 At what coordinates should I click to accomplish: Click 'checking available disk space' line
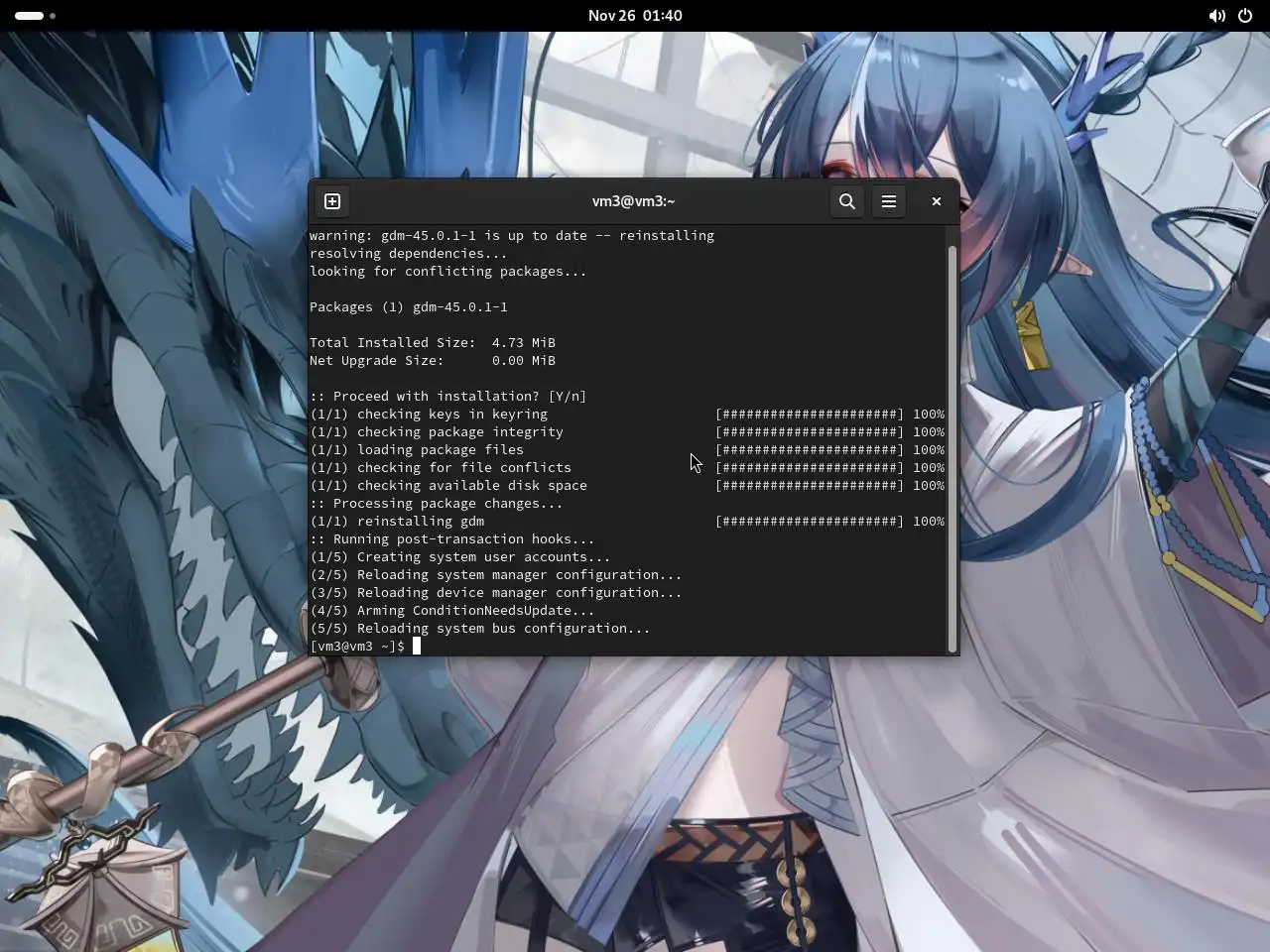[627, 486]
